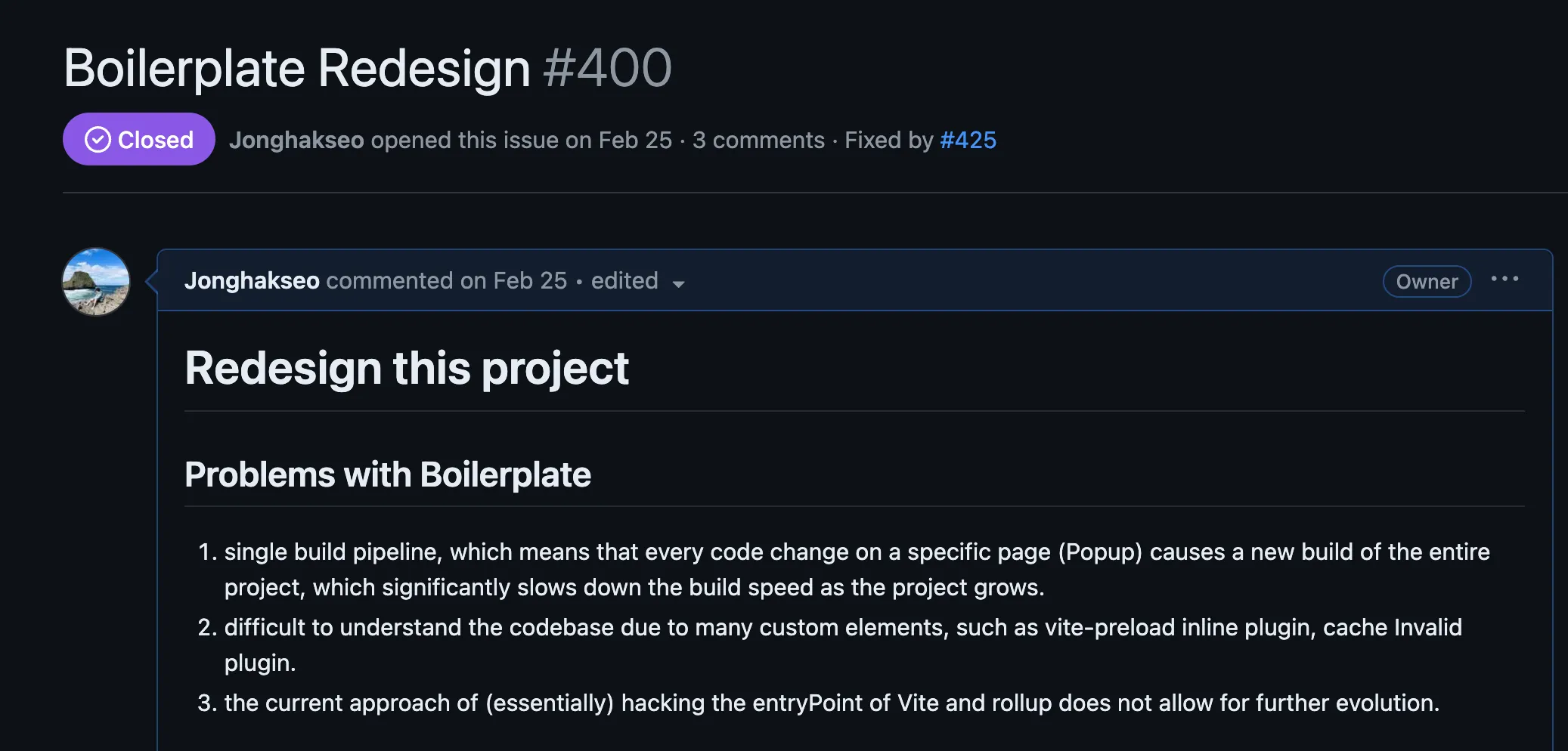The height and width of the screenshot is (751, 1568).
Task: Open Jonghakseo's profile from the issue subtitle
Action: click(x=296, y=140)
